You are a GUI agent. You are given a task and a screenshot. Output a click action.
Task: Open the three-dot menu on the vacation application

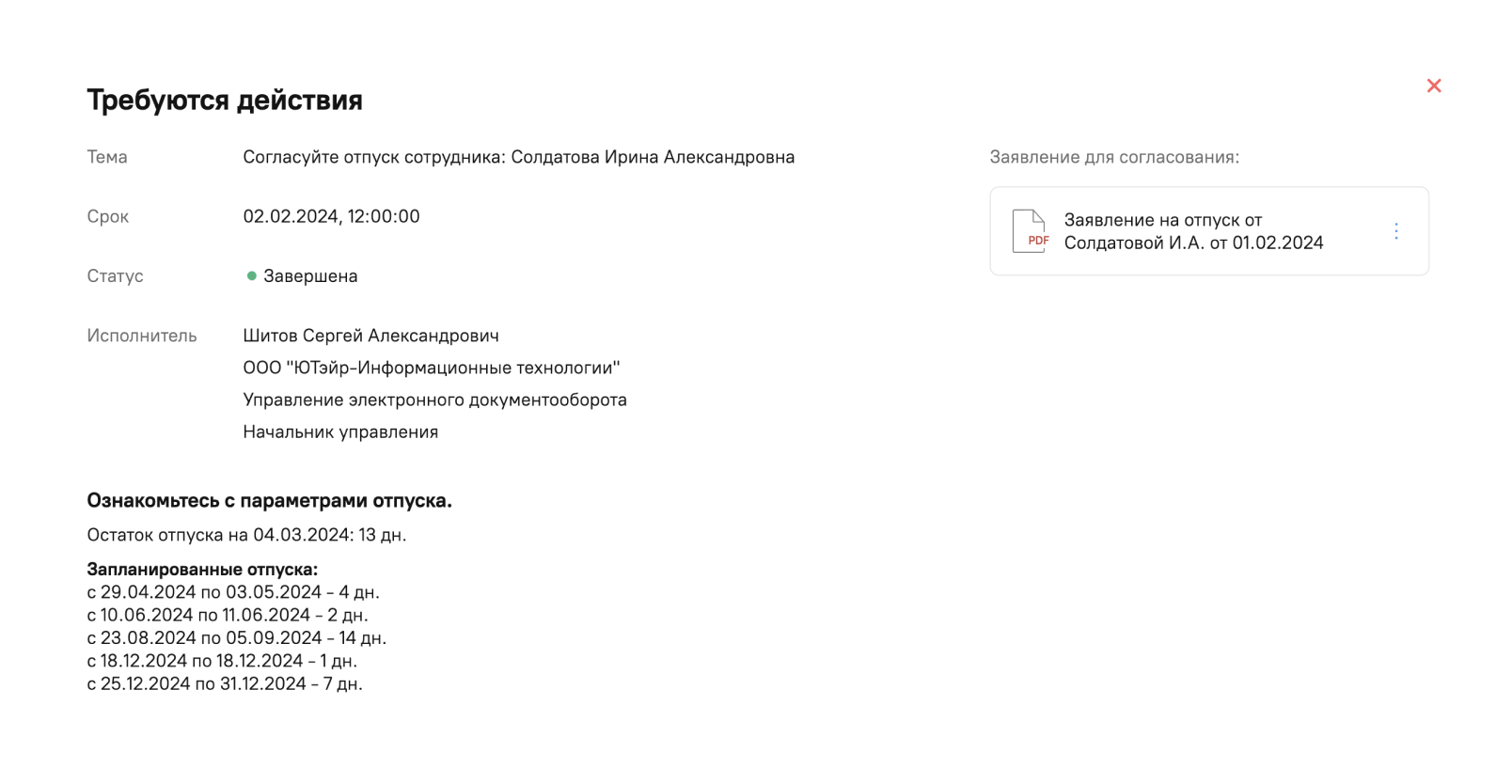1395,231
